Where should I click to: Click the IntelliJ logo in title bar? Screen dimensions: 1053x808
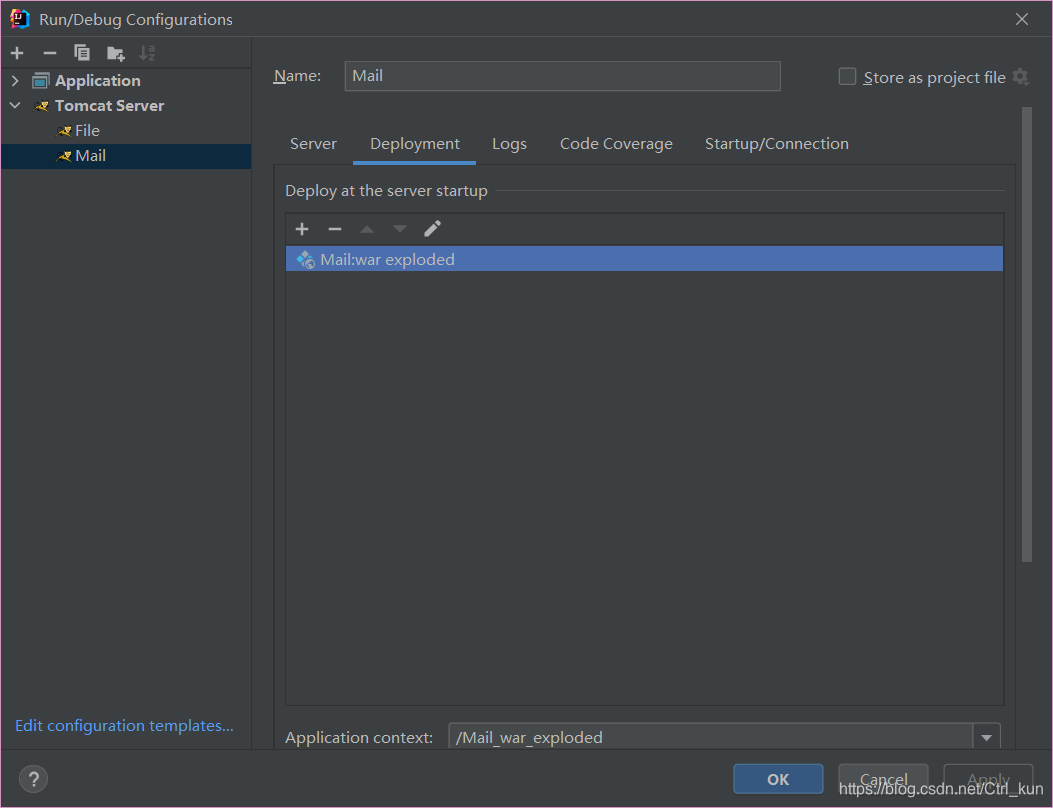tap(19, 19)
